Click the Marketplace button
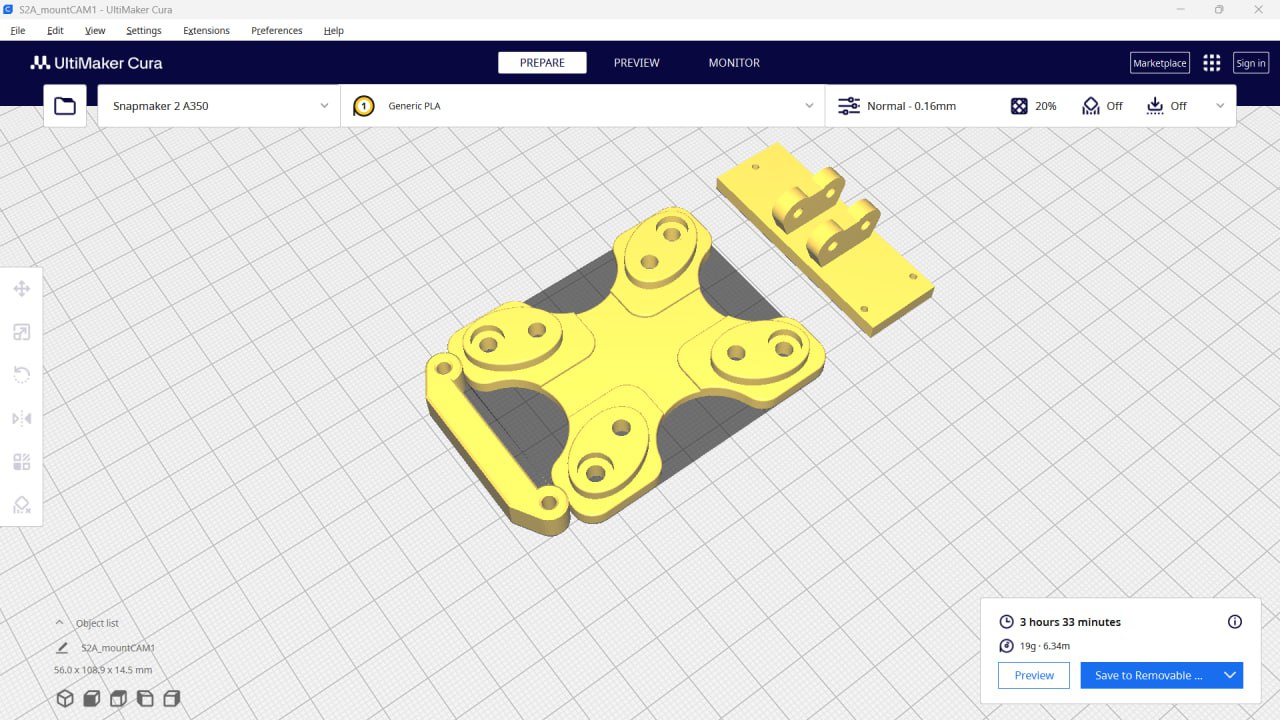The height and width of the screenshot is (720, 1280). [x=1159, y=63]
